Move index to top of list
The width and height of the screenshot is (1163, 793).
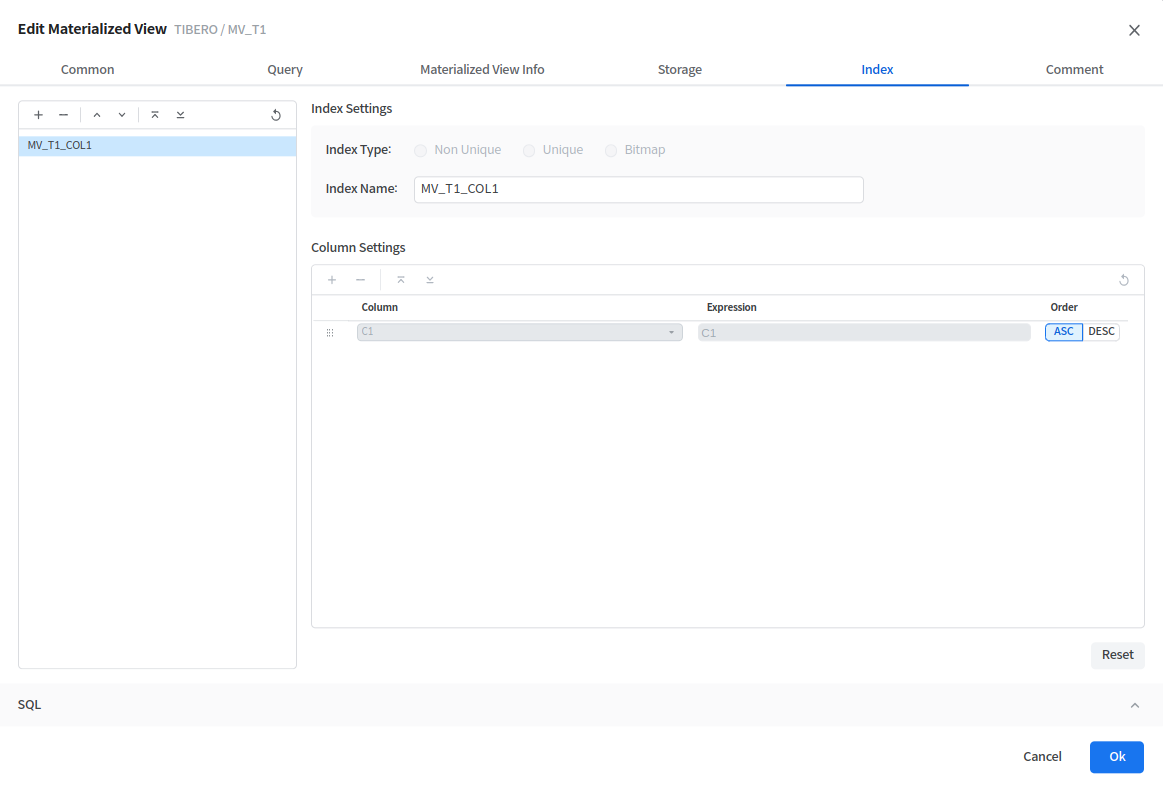point(155,115)
